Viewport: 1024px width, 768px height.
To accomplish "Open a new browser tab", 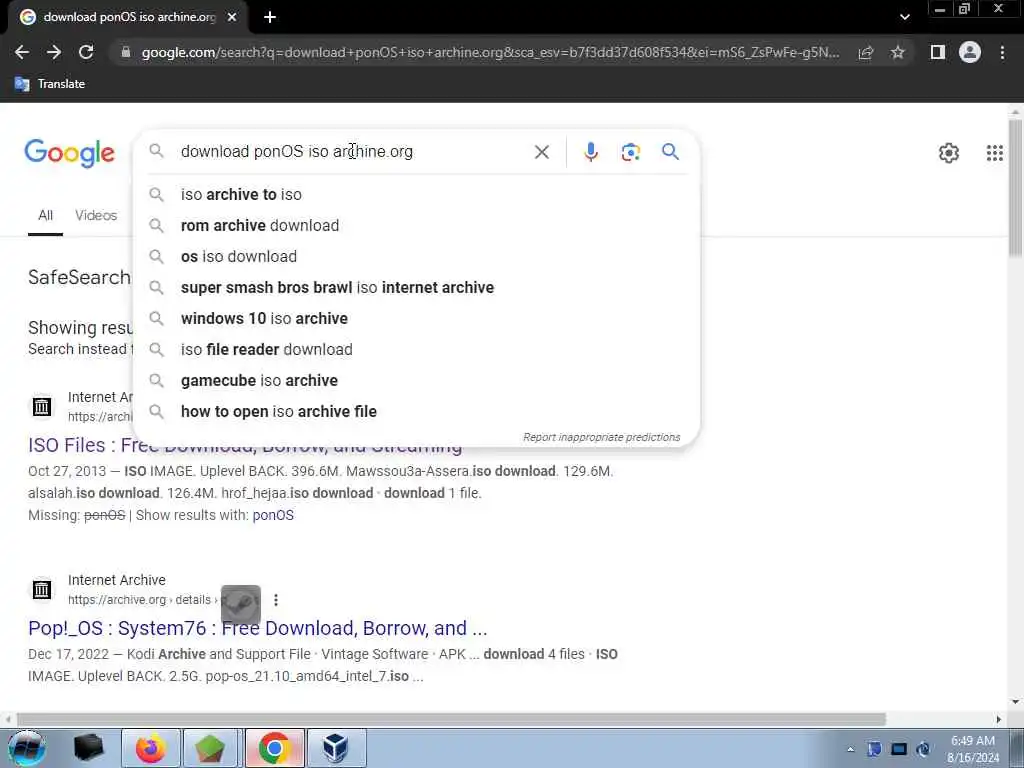I will tap(270, 18).
